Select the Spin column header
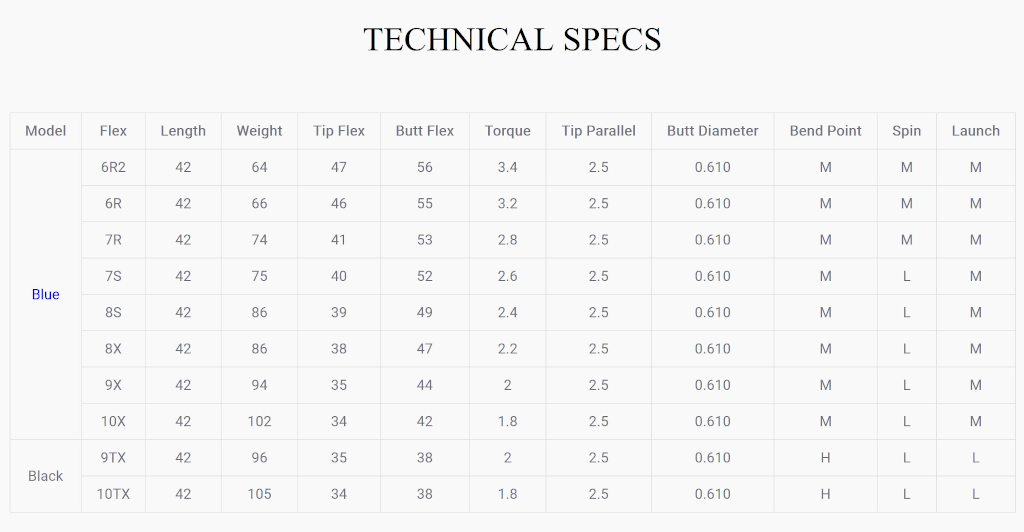 pos(906,131)
